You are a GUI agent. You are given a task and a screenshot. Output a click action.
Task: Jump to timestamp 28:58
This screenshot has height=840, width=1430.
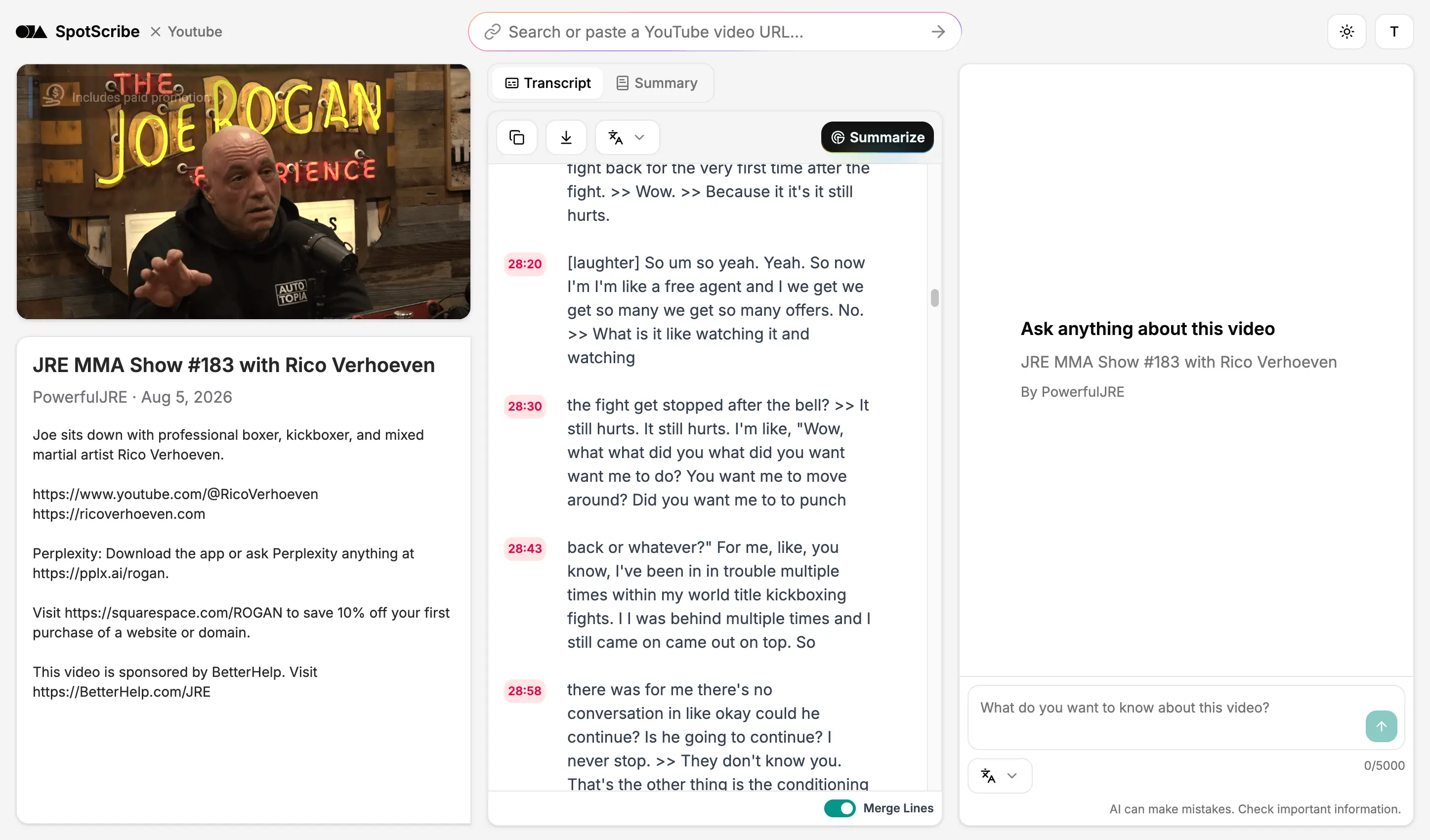(524, 691)
